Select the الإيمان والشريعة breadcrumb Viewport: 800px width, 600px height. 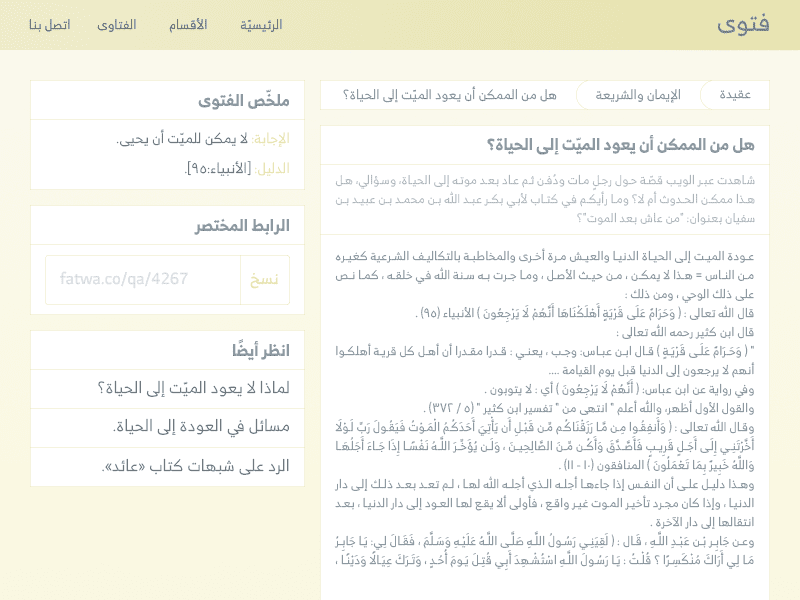[x=638, y=95]
